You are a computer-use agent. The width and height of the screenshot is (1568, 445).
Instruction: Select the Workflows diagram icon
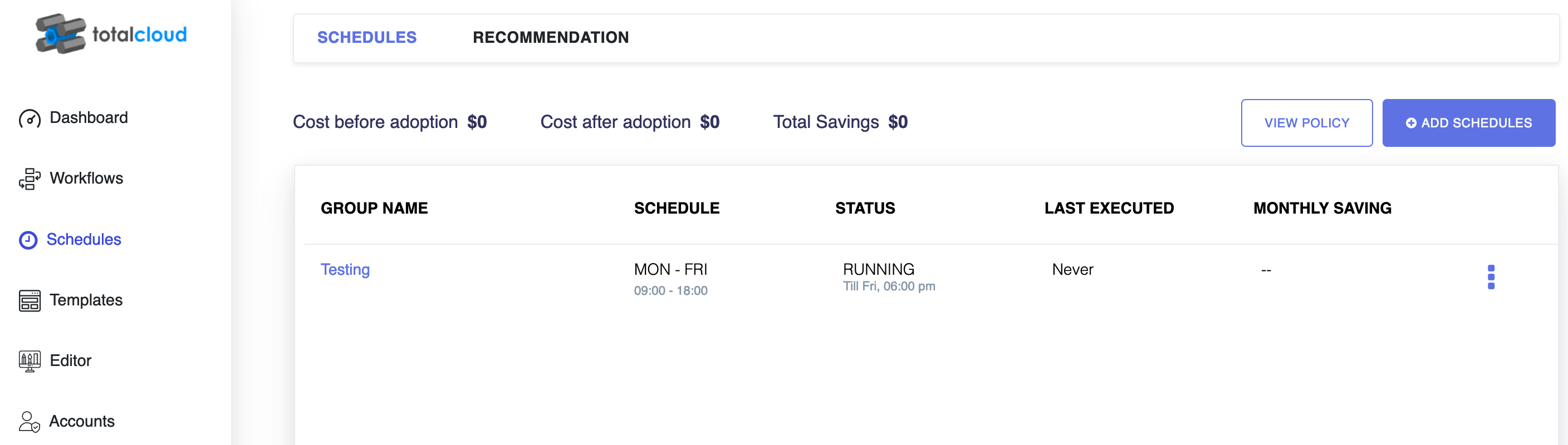[29, 179]
